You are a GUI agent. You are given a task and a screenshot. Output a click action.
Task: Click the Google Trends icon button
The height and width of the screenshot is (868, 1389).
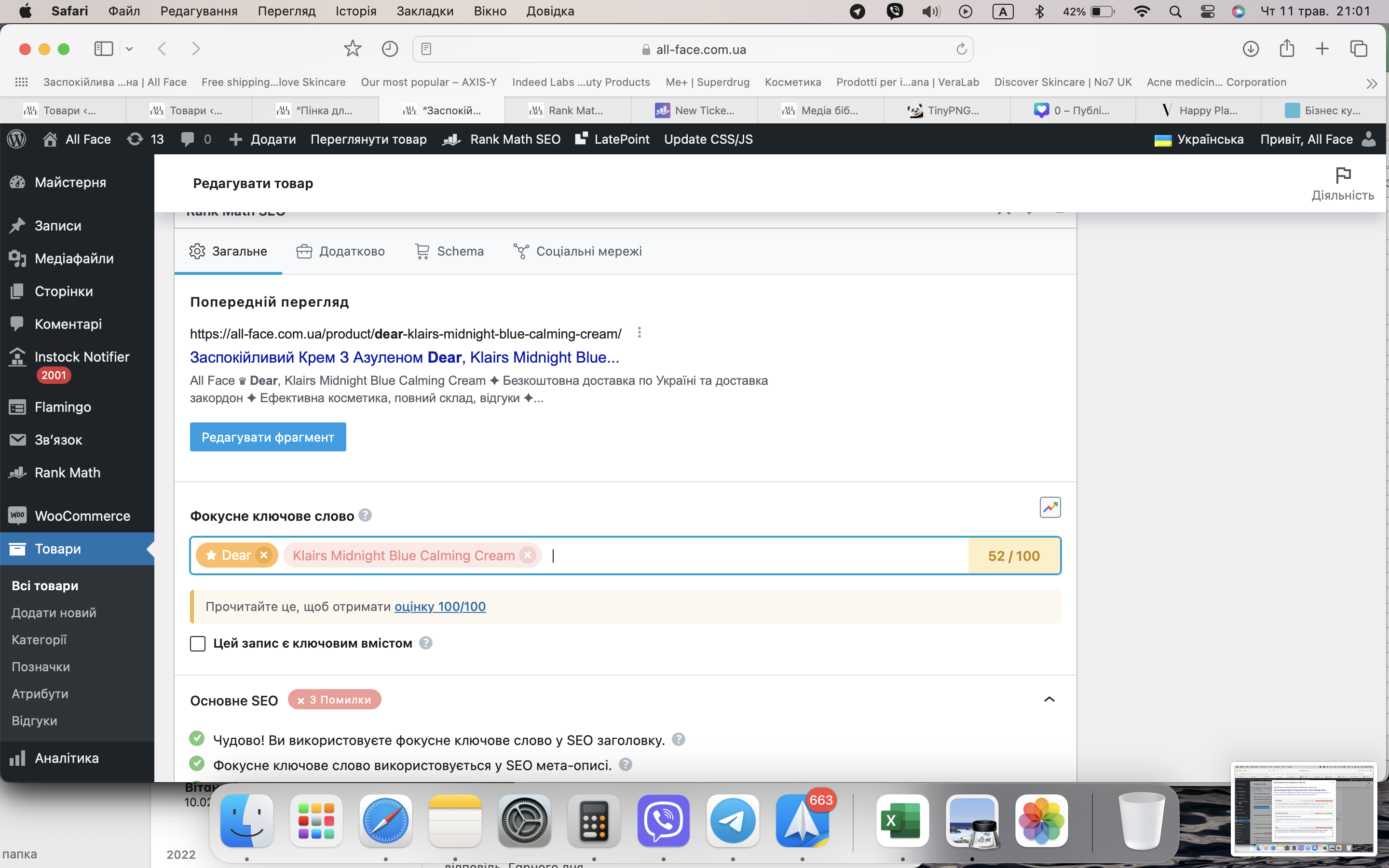(x=1050, y=507)
